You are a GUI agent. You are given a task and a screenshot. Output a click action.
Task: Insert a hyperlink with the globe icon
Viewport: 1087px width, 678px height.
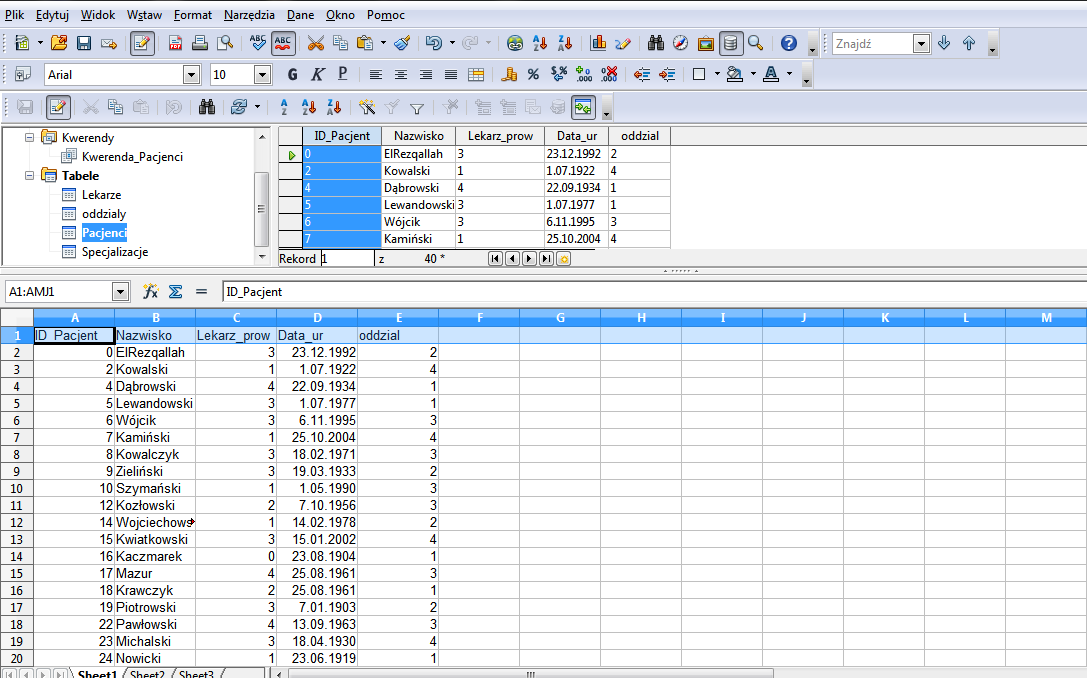coord(515,44)
